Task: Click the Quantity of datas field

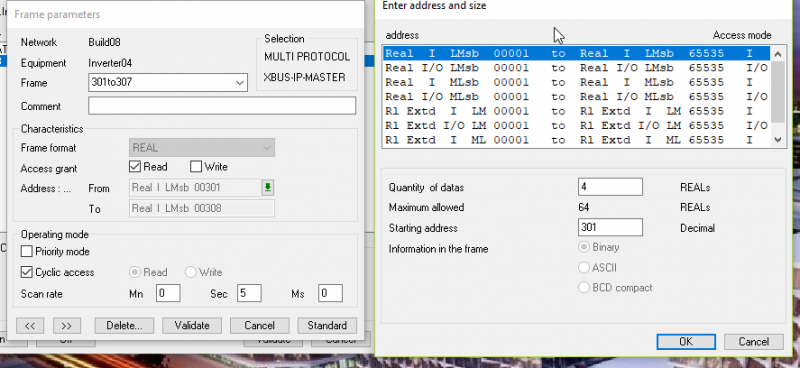Action: pyautogui.click(x=610, y=187)
